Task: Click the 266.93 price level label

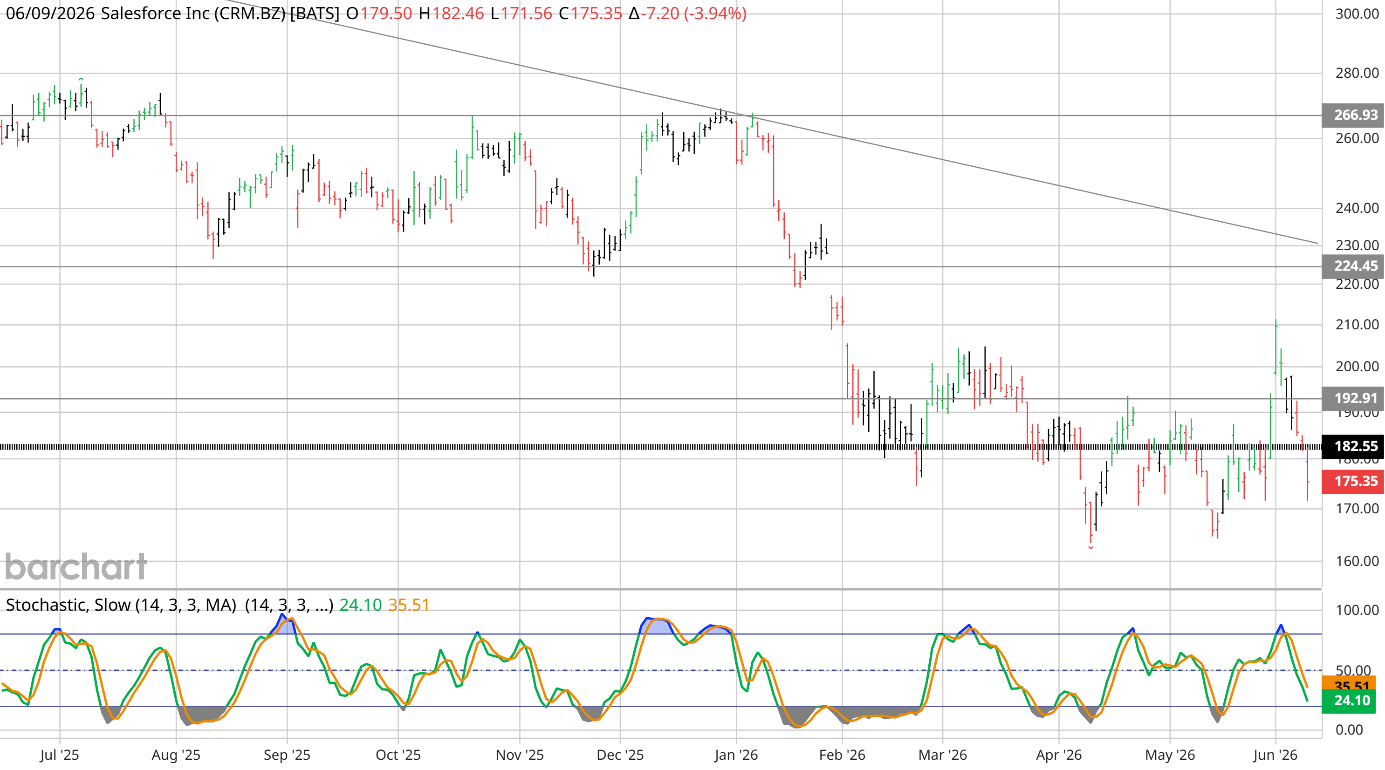Action: (x=1352, y=115)
